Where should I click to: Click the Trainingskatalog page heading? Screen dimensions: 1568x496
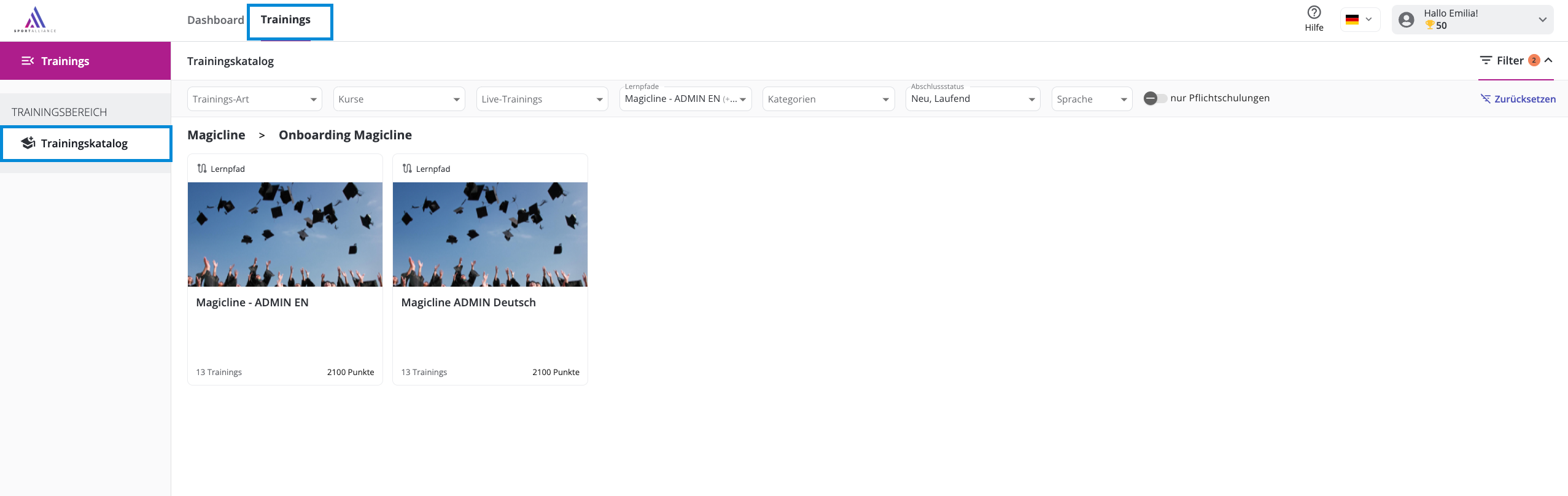(230, 61)
